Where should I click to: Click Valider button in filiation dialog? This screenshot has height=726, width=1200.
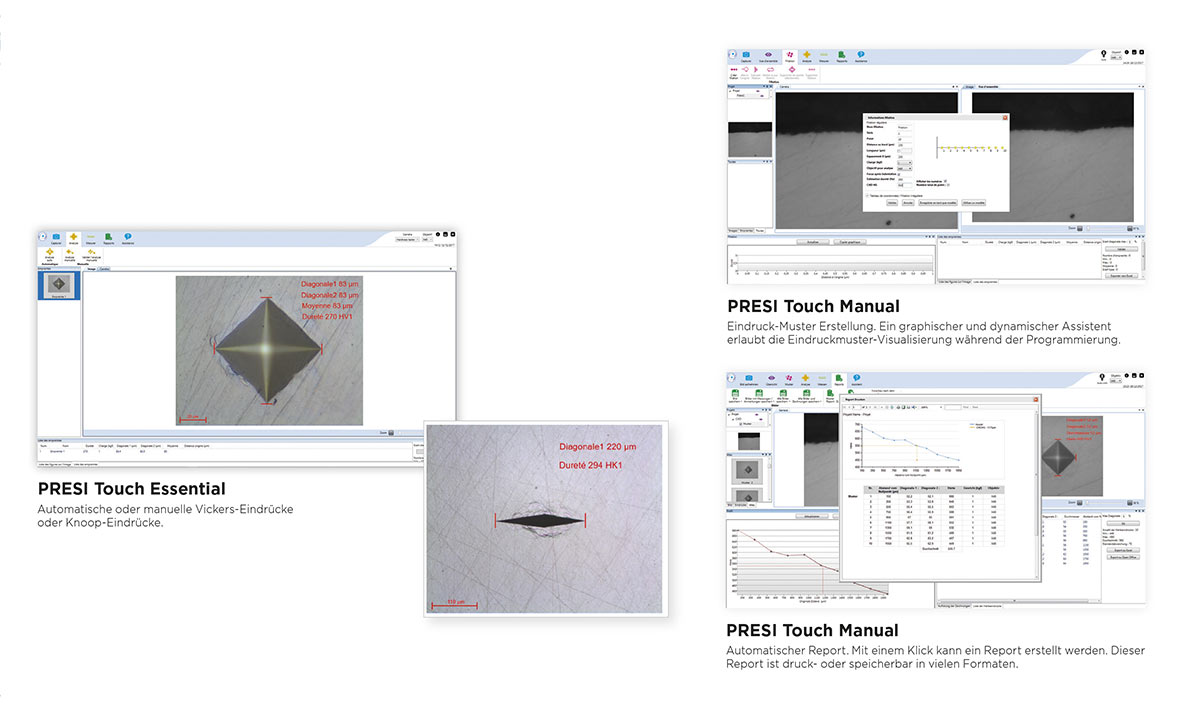(892, 203)
